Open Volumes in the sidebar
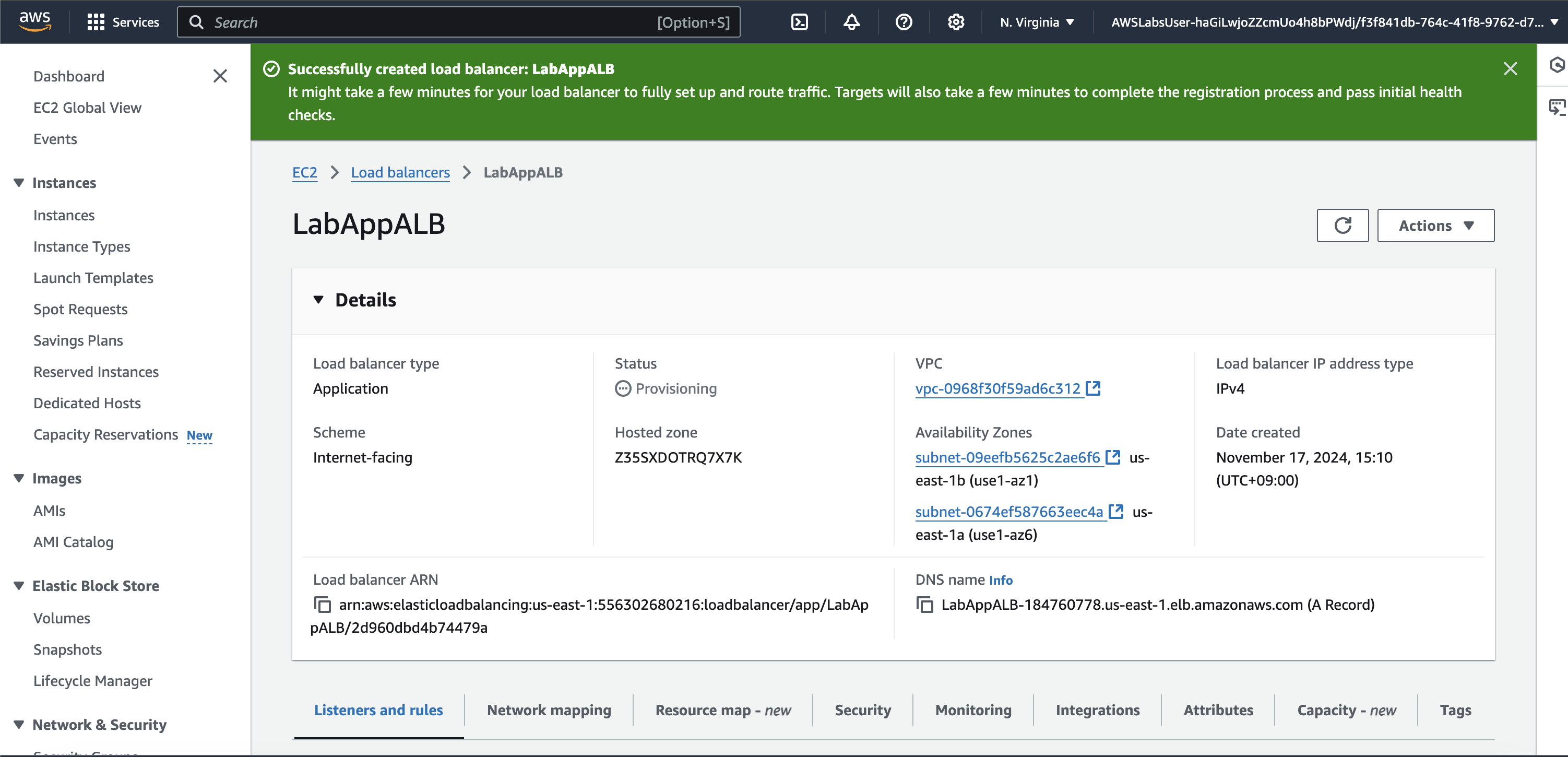This screenshot has width=1568, height=757. pyautogui.click(x=62, y=618)
